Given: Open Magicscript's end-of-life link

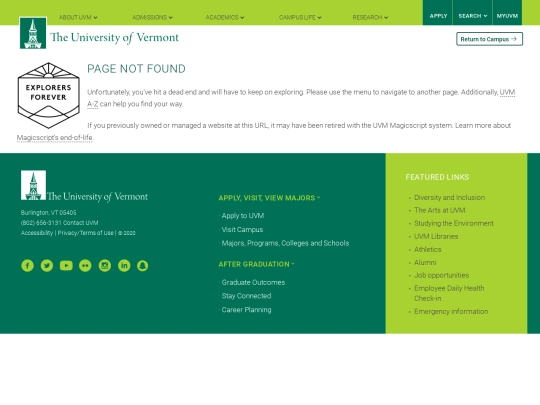Looking at the screenshot, I should coord(54,137).
